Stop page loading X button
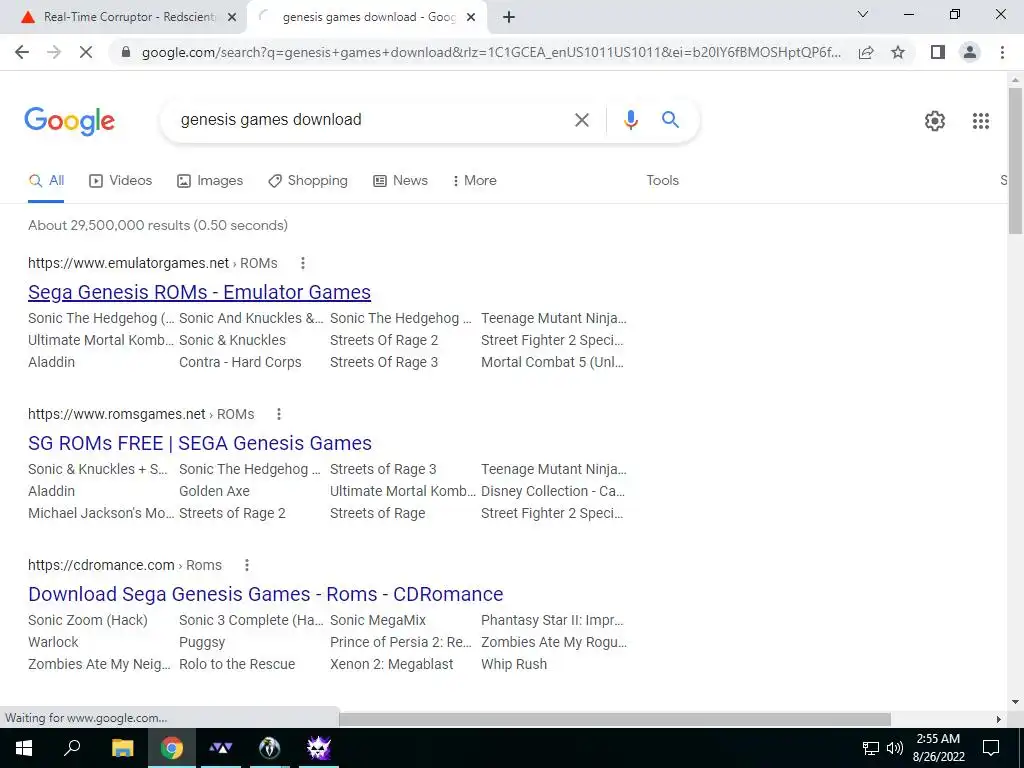 point(86,52)
